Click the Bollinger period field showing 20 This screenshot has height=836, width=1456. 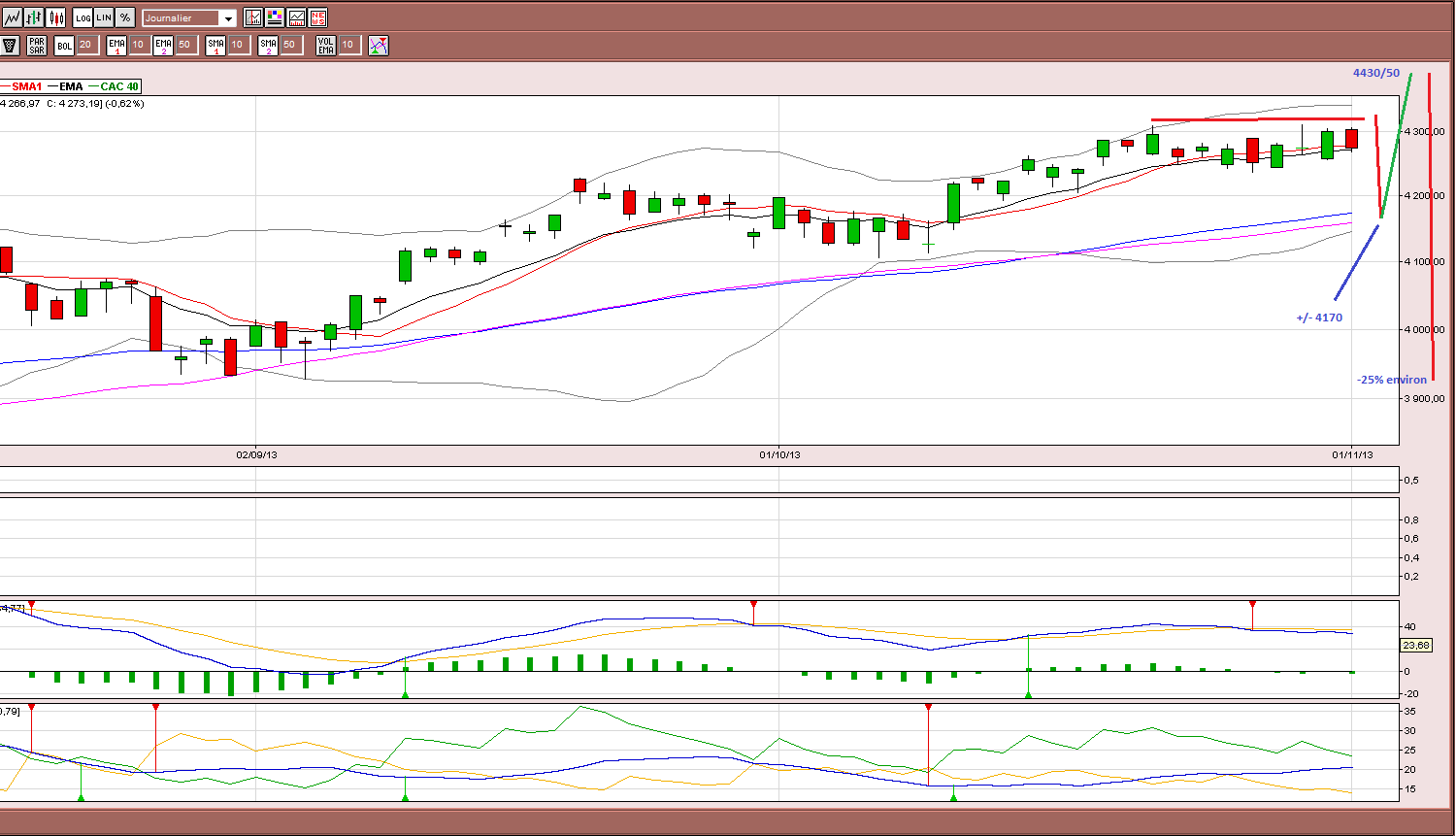click(86, 45)
